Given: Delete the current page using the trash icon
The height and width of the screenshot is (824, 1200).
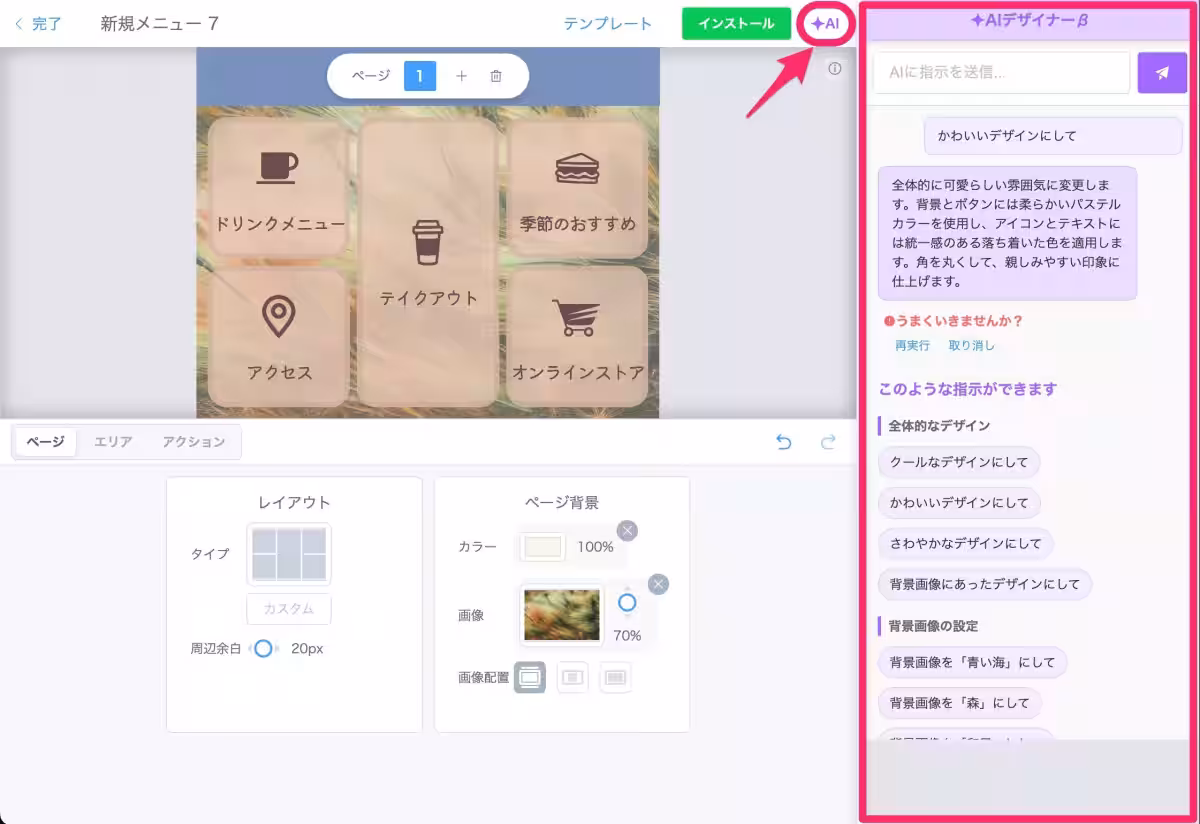Looking at the screenshot, I should pyautogui.click(x=496, y=75).
